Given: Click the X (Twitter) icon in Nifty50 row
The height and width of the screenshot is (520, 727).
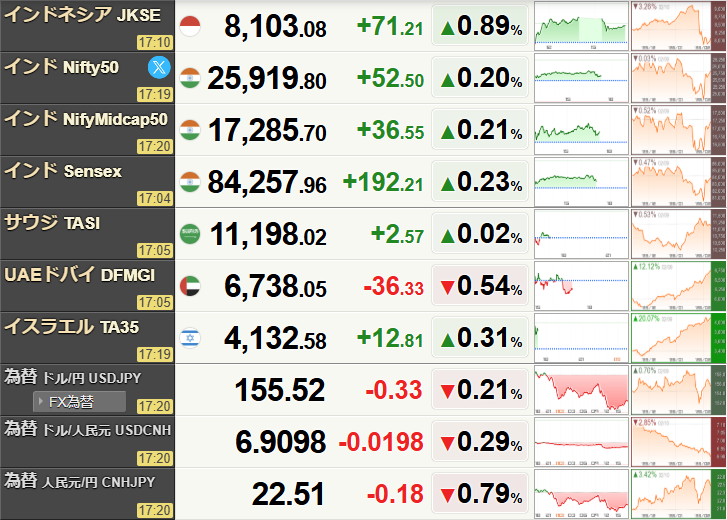Looking at the screenshot, I should pyautogui.click(x=159, y=67).
